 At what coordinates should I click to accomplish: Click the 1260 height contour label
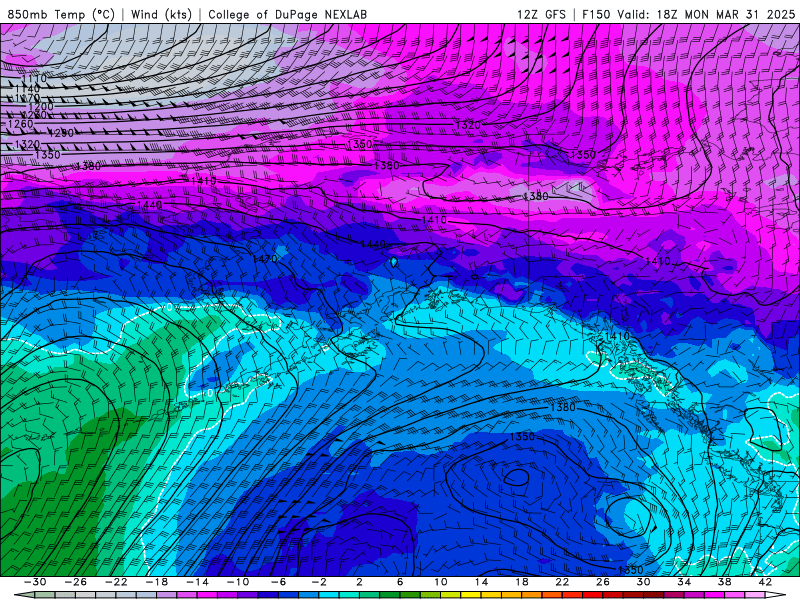coord(21,124)
